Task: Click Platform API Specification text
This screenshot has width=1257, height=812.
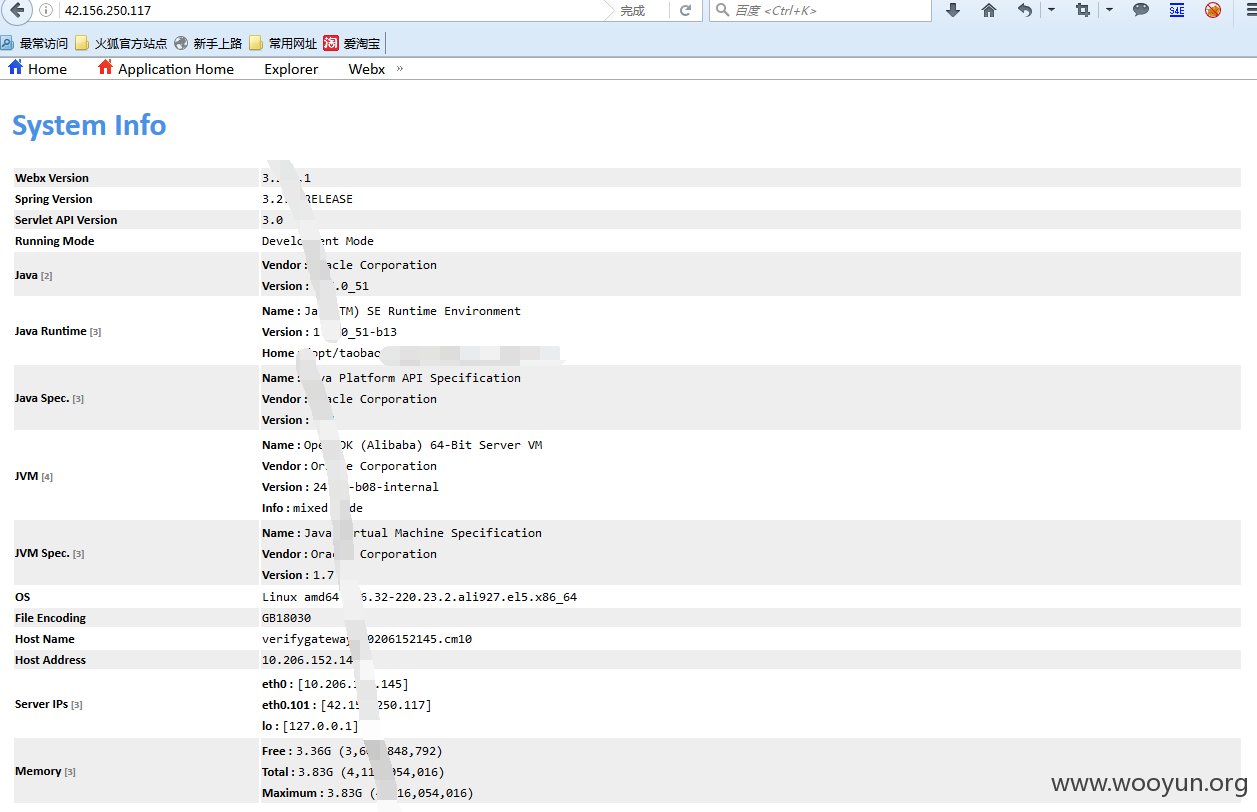Action: point(430,378)
